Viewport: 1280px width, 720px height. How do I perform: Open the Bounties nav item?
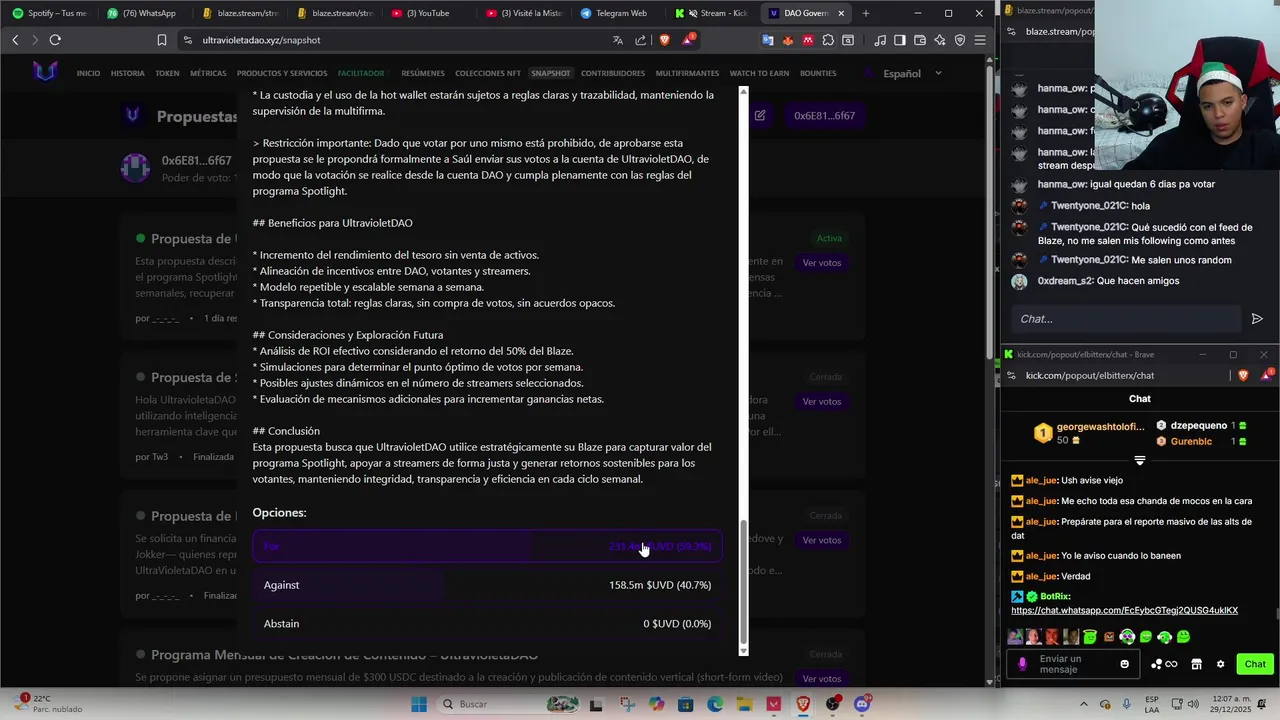tap(818, 73)
